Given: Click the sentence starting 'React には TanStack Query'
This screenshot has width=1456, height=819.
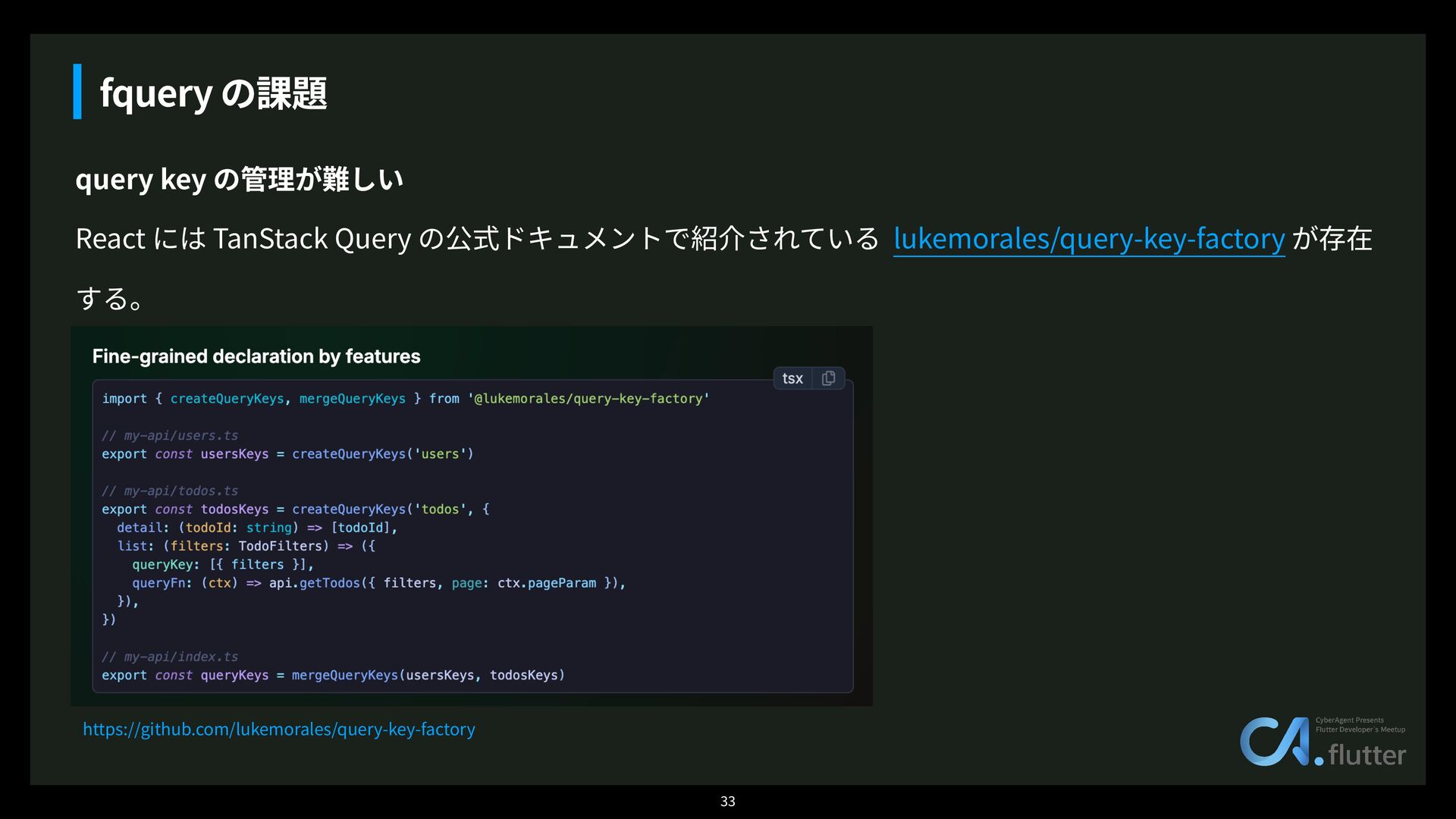Looking at the screenshot, I should pyautogui.click(x=724, y=268).
